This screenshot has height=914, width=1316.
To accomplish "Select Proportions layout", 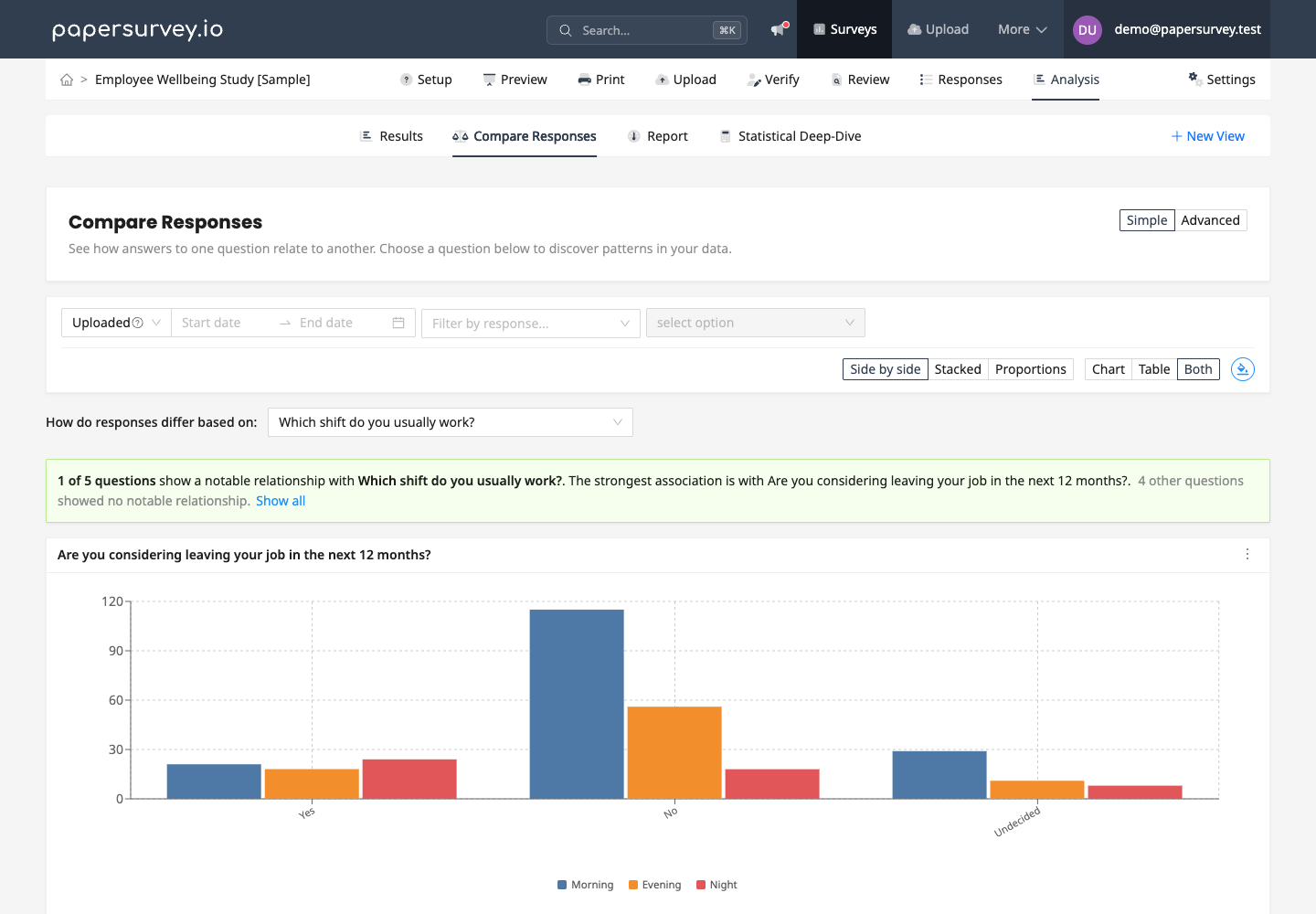I will point(1031,369).
